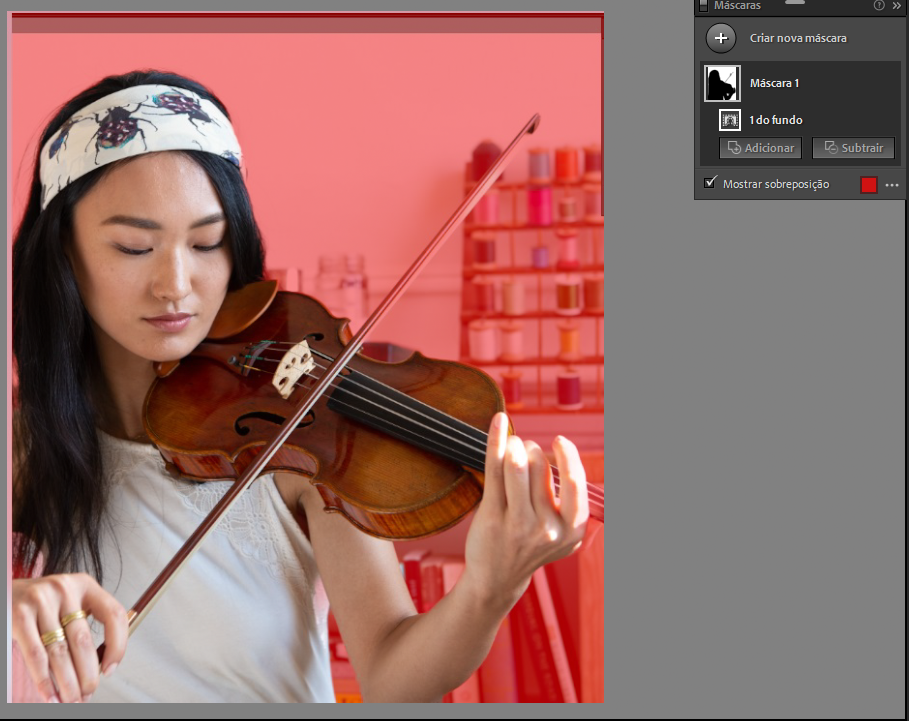Click the 'Mostrar sobreposição' text label
The width and height of the screenshot is (909, 721).
776,184
